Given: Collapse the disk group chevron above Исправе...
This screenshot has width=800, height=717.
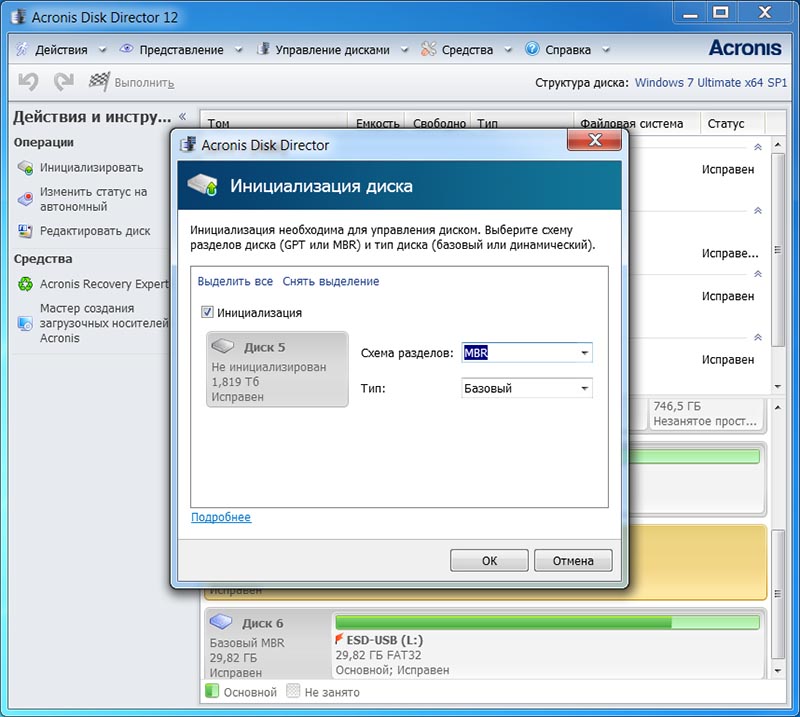Looking at the screenshot, I should (758, 211).
